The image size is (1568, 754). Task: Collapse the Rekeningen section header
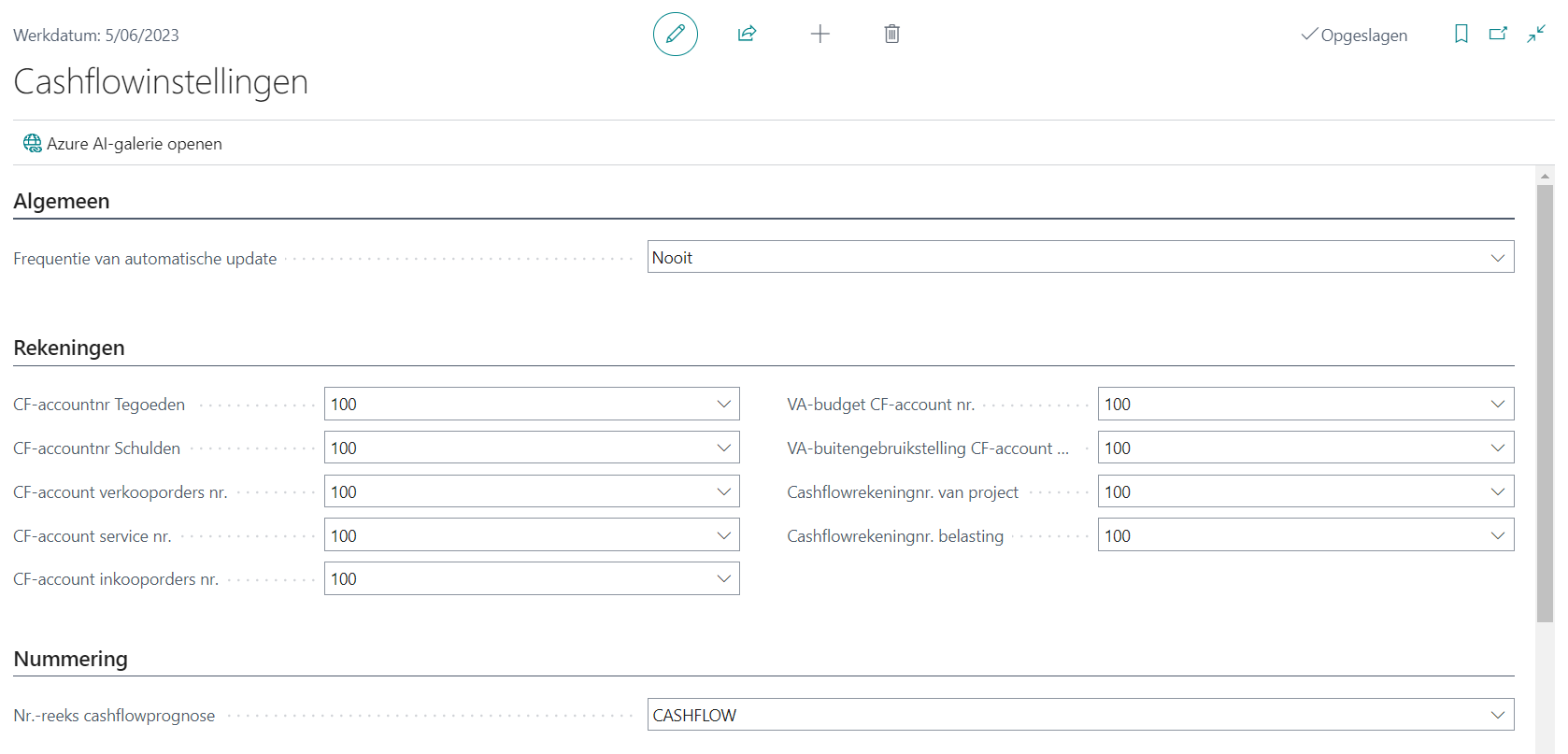[x=69, y=349]
